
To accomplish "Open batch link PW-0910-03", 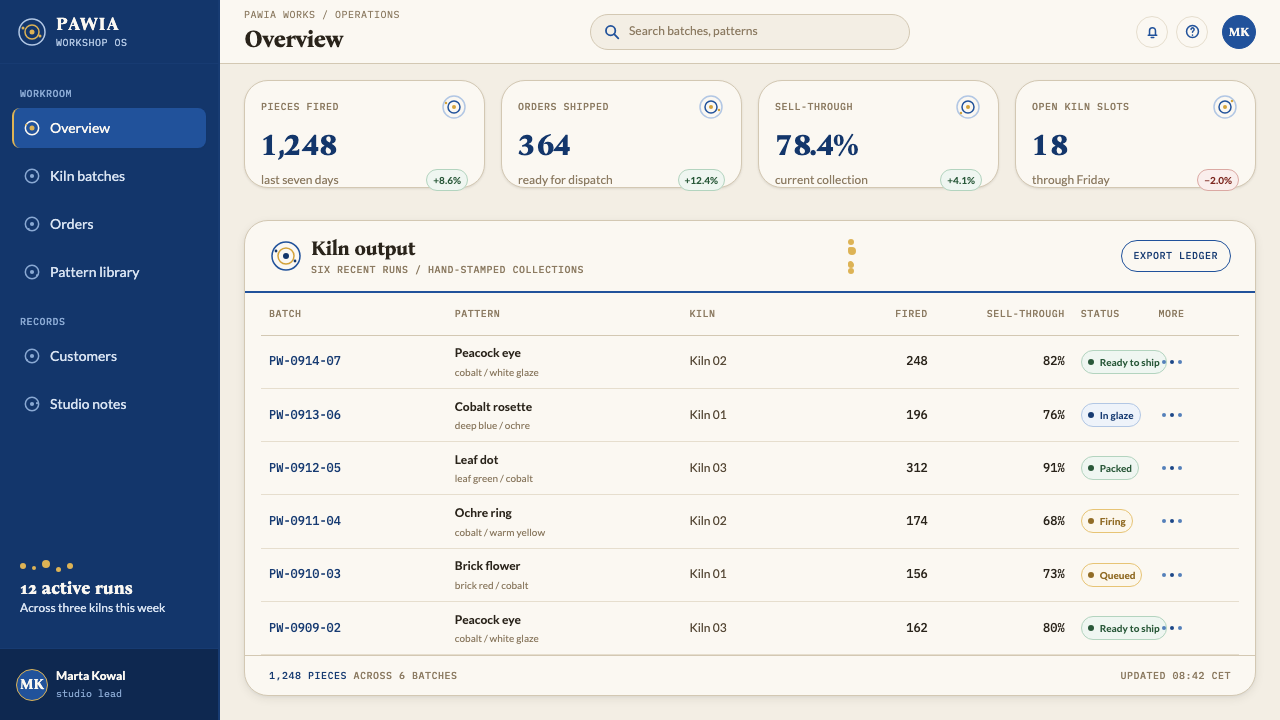I will point(305,574).
